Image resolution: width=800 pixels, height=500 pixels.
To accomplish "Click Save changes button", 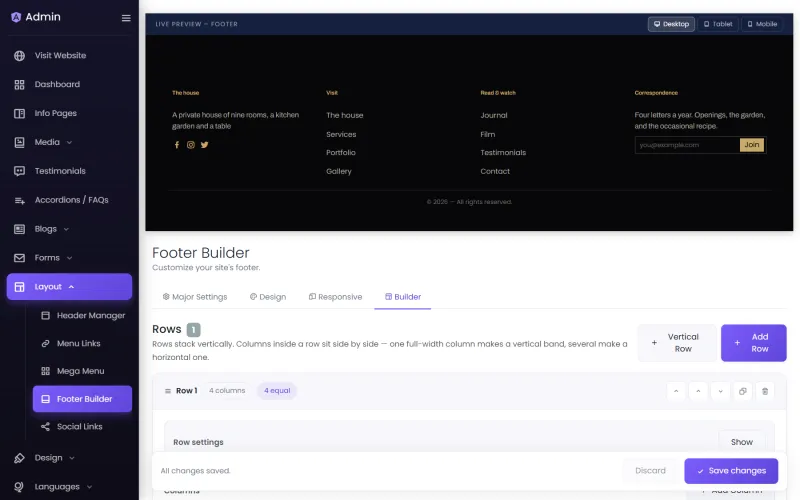I will click(731, 471).
